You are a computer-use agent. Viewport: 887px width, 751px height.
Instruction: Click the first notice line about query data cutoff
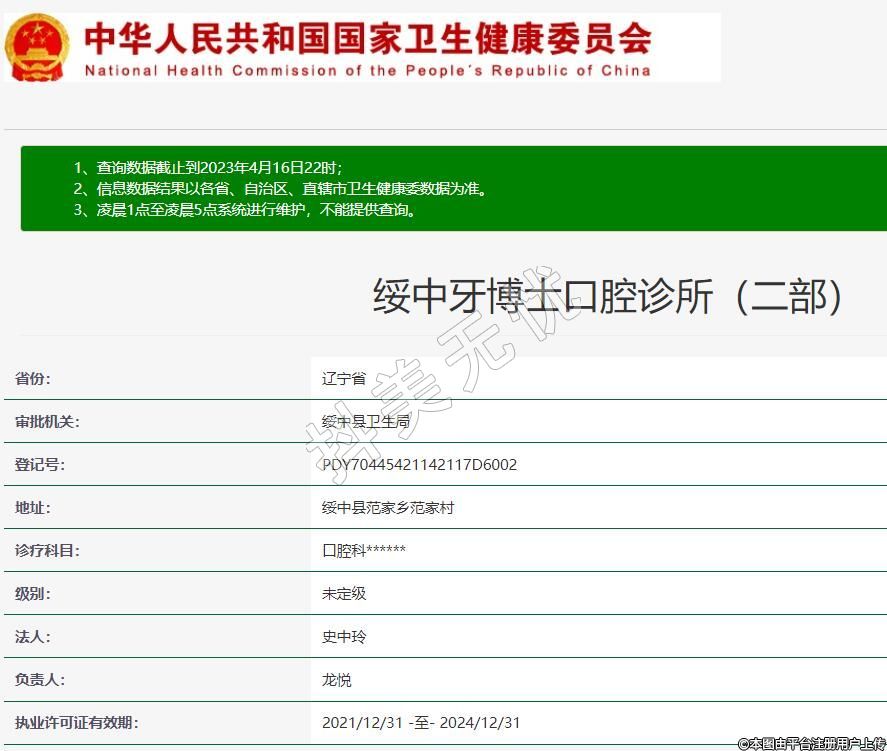pos(214,167)
